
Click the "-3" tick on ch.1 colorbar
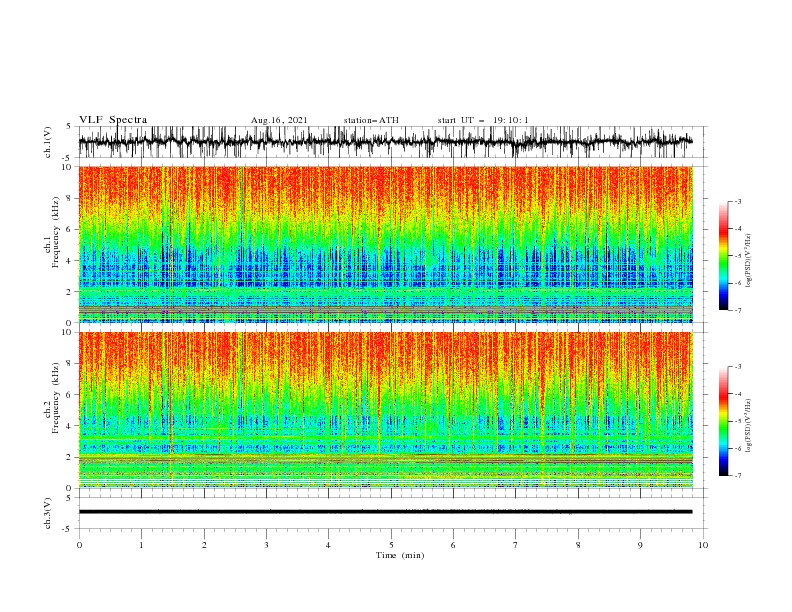click(738, 201)
